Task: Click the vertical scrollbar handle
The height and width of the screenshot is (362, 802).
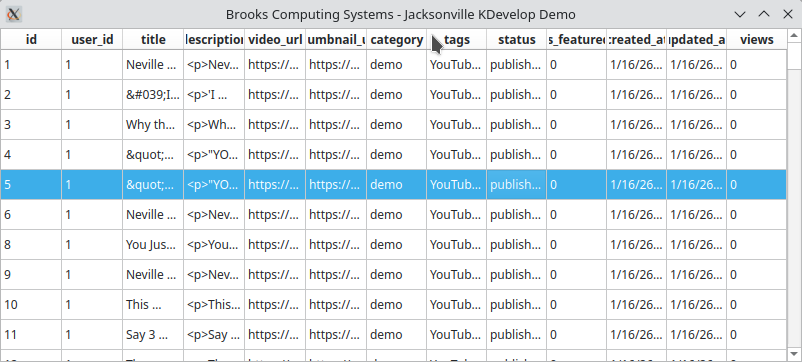Action: (x=794, y=57)
